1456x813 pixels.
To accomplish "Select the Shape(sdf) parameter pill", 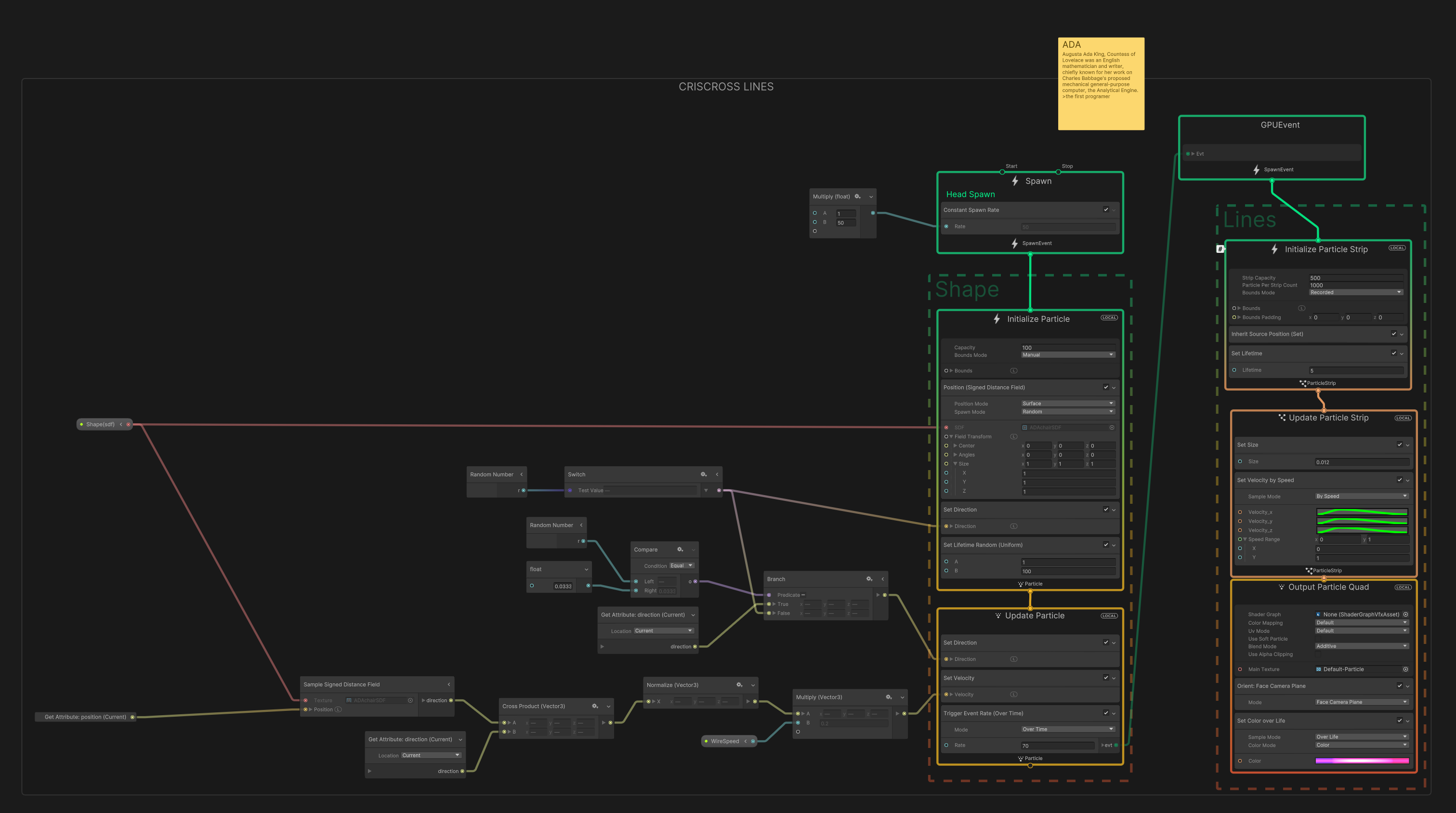I will (101, 424).
